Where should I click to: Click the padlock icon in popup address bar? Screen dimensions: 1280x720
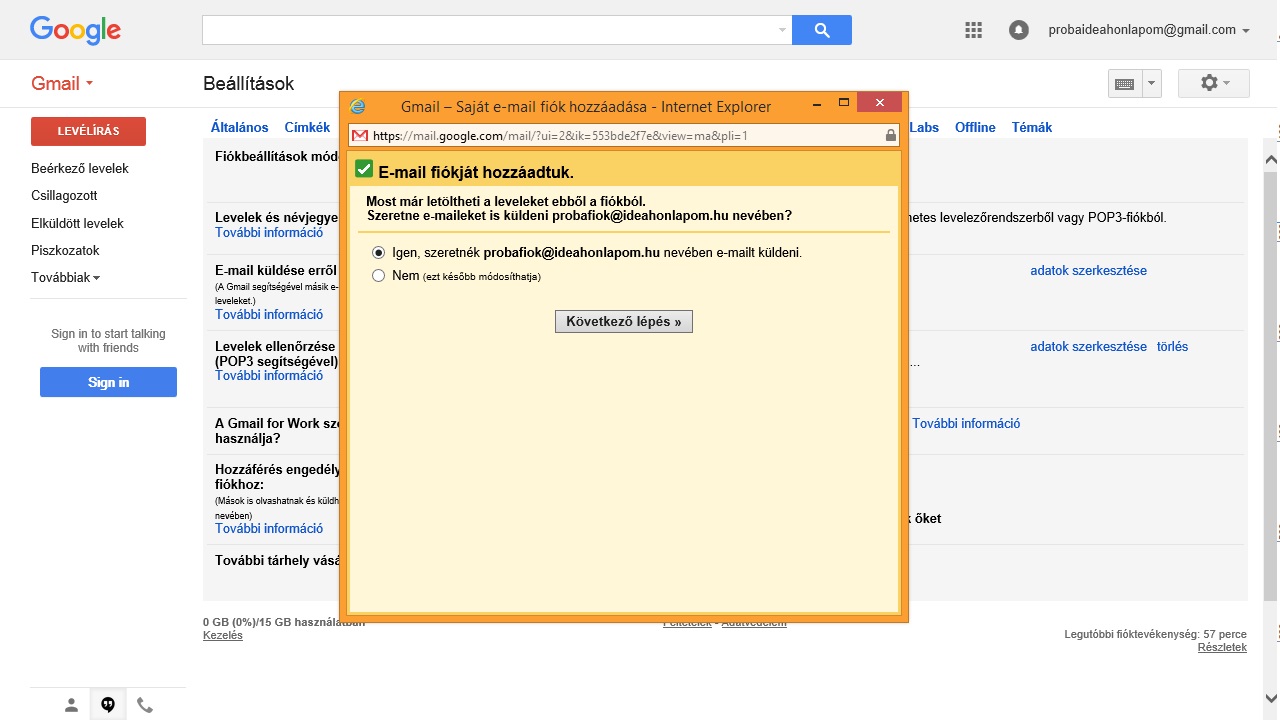tap(890, 136)
